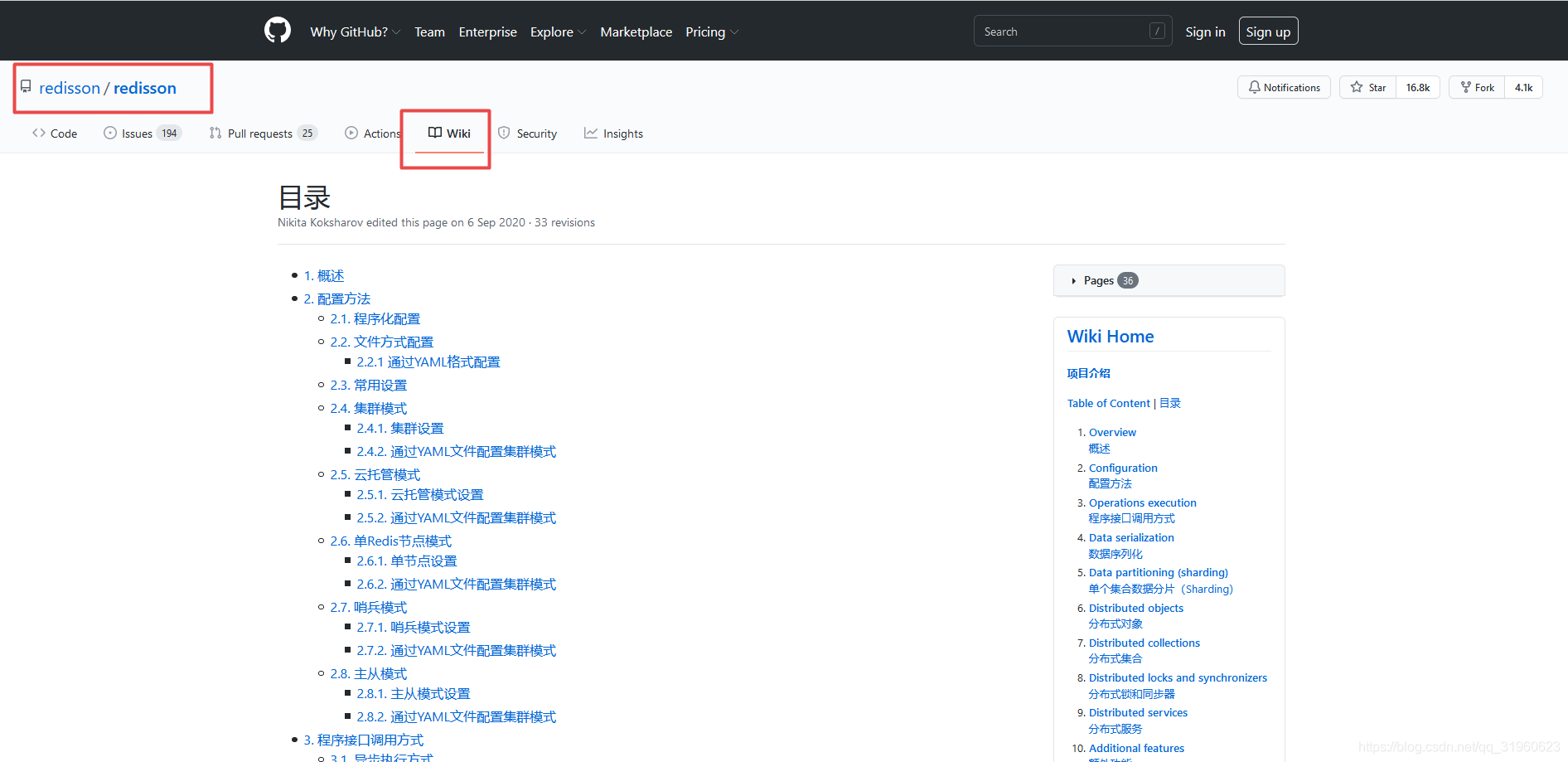Open the 2.2. 文件方式配置 link
1568x762 pixels.
(x=382, y=342)
